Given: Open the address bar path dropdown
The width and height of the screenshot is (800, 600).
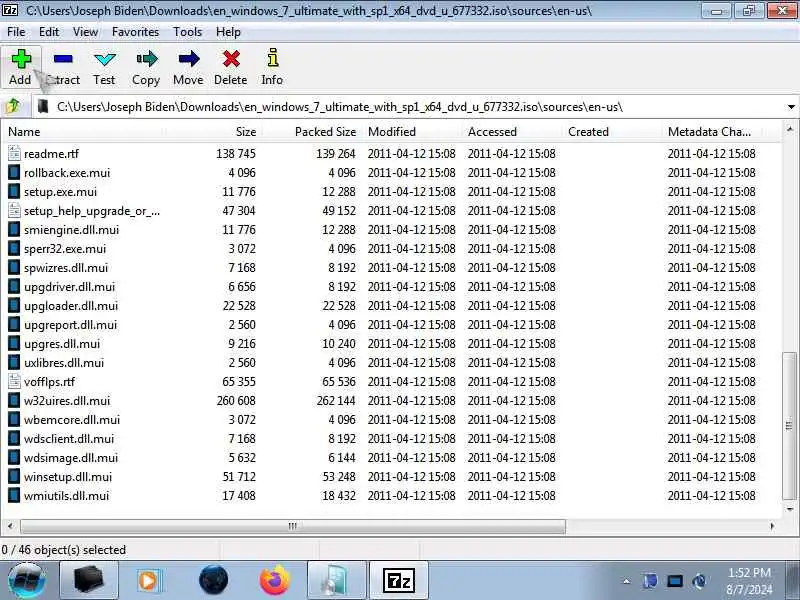Looking at the screenshot, I should pos(791,107).
